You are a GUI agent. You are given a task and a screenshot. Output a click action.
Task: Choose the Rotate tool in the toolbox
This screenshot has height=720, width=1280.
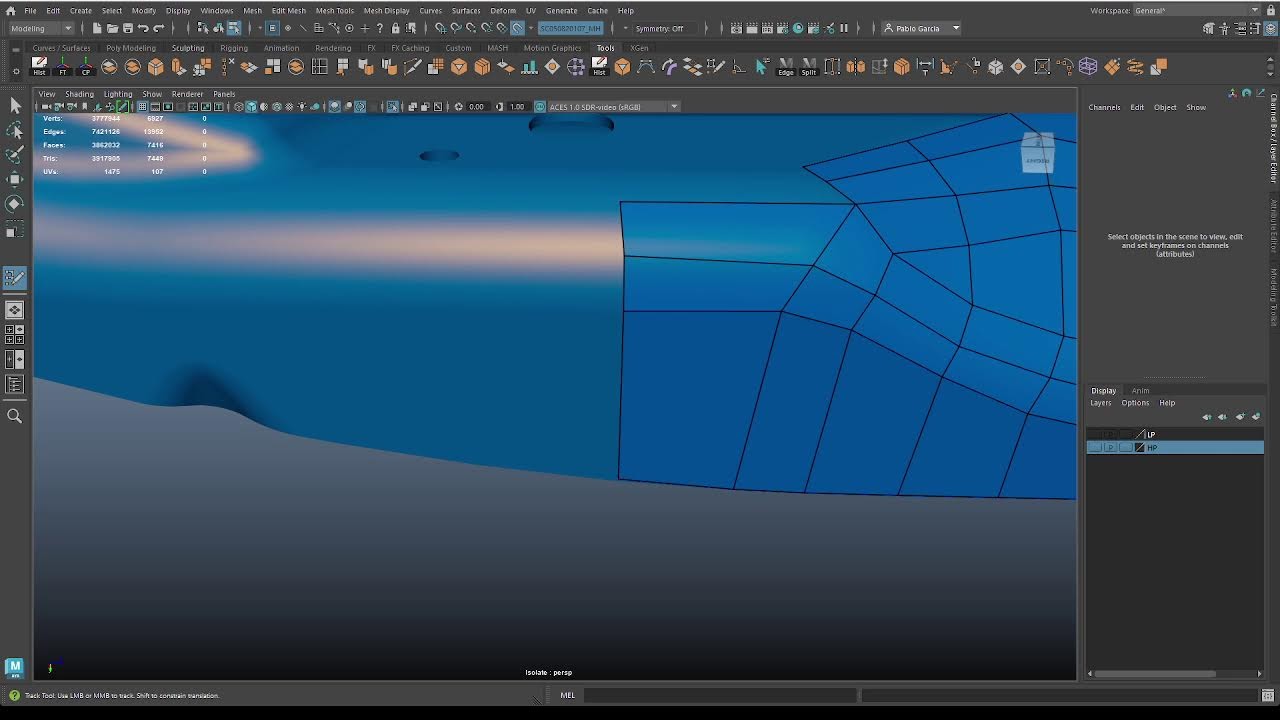click(15, 204)
